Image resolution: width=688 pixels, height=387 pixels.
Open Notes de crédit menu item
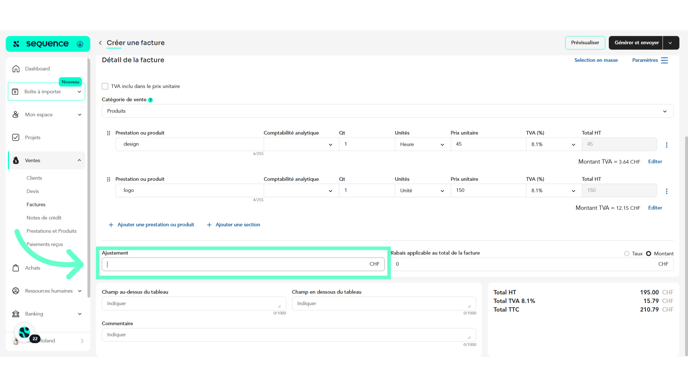click(44, 218)
